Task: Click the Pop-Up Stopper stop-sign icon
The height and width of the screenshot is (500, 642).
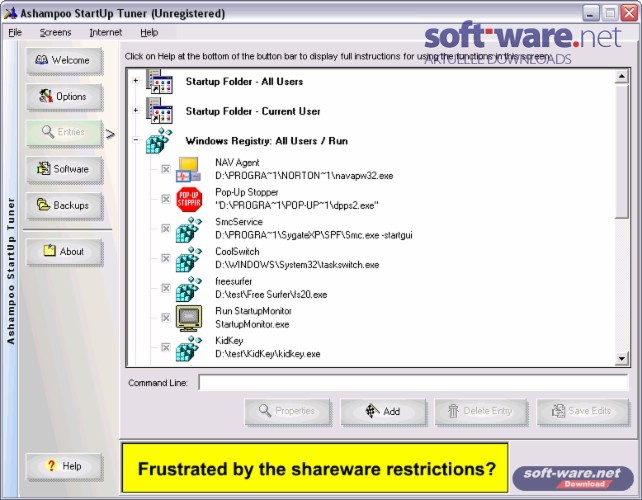Action: (x=189, y=199)
